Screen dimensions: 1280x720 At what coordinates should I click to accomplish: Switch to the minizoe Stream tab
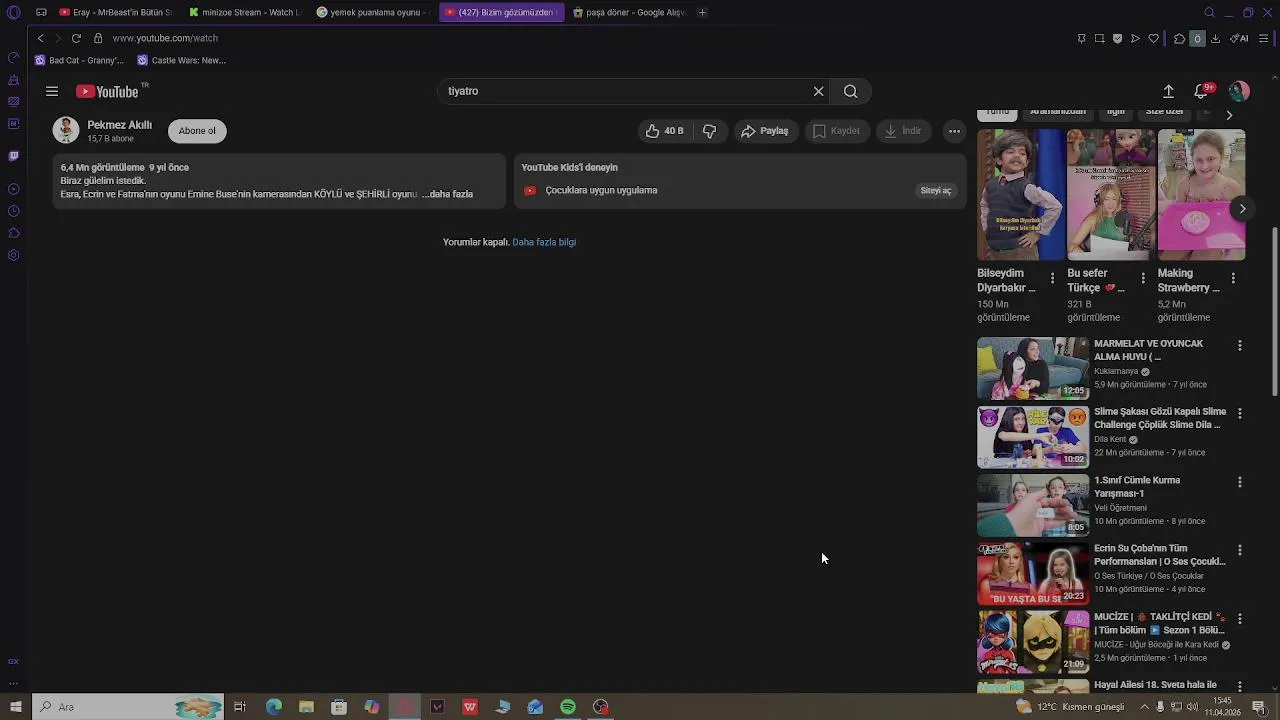pos(244,12)
